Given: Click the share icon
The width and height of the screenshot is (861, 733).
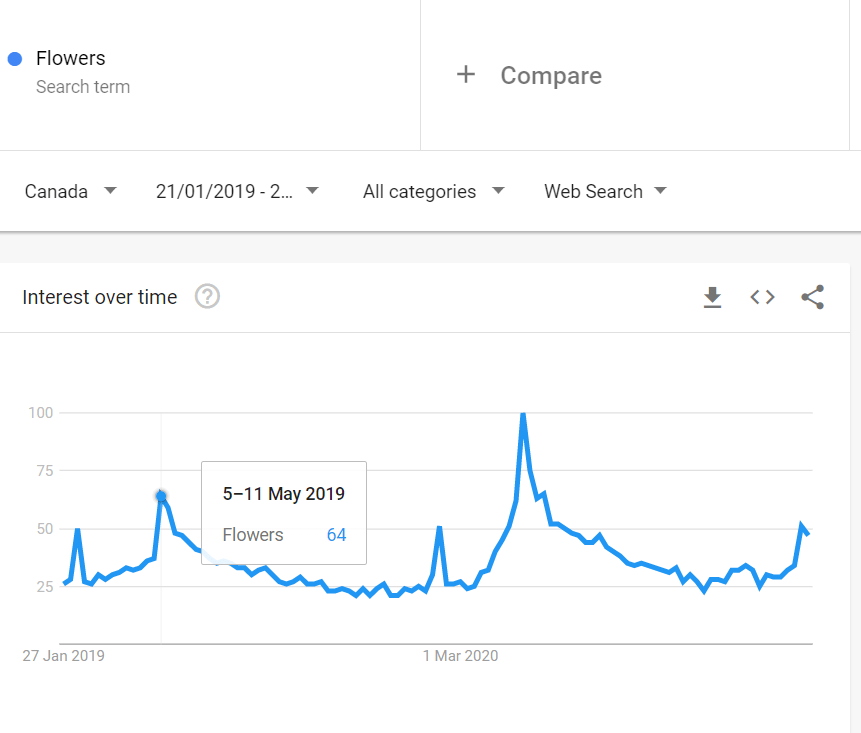Looking at the screenshot, I should [813, 297].
